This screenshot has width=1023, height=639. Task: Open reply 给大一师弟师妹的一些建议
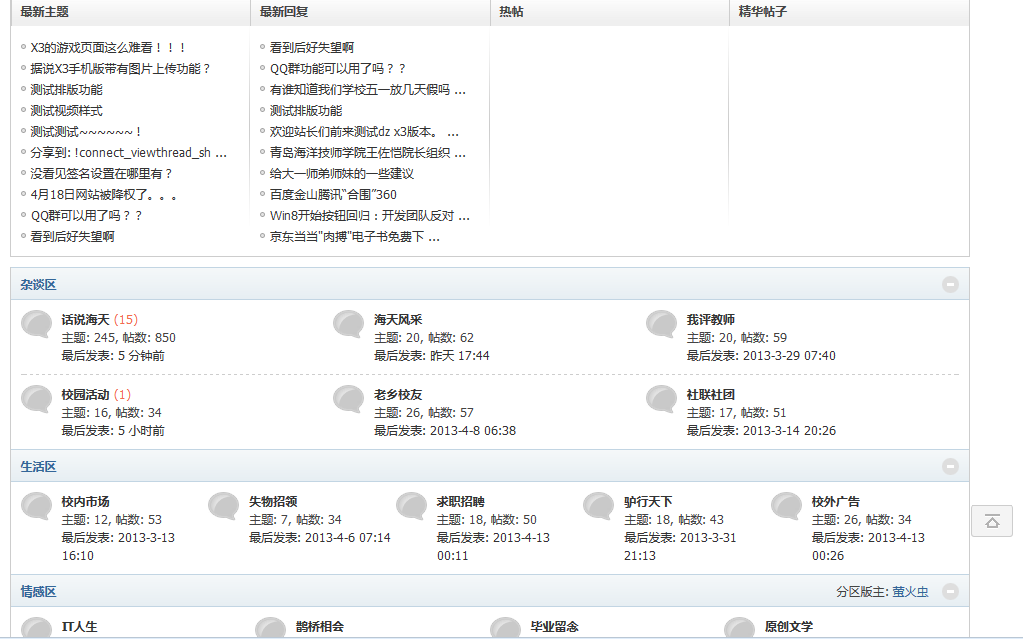[x=342, y=174]
